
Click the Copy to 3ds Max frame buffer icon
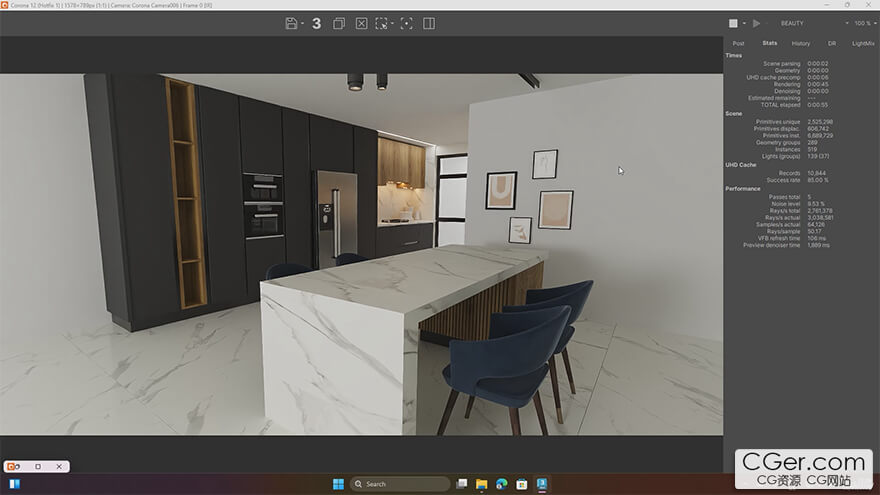coord(317,24)
